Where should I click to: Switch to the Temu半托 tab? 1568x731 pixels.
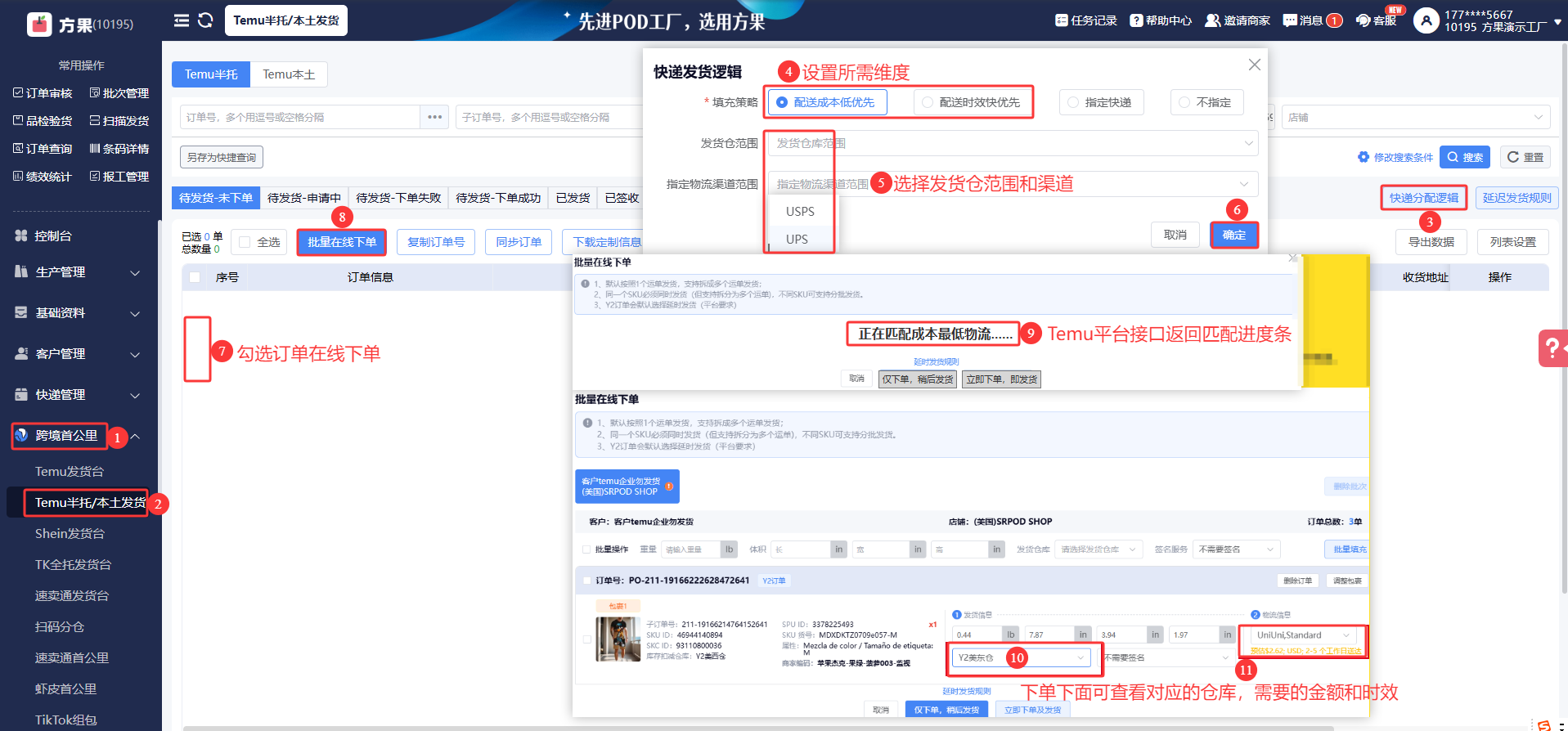[x=211, y=74]
